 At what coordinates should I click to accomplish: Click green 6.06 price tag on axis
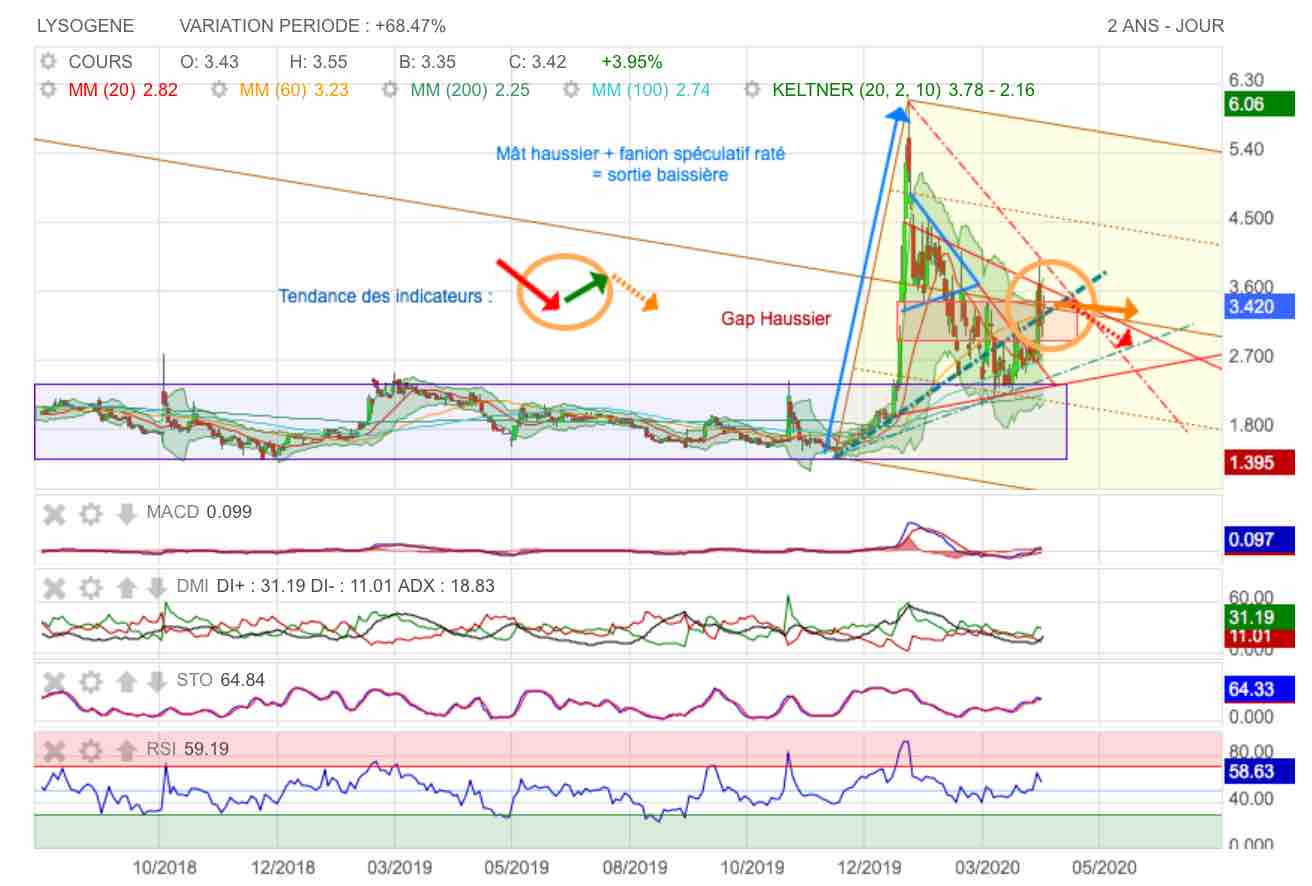tap(1258, 104)
